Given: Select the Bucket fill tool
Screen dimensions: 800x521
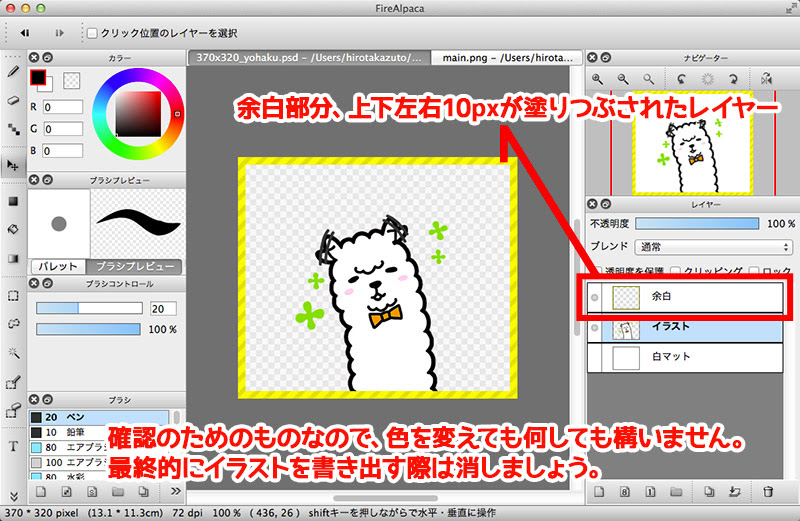Looking at the screenshot, I should tap(13, 229).
